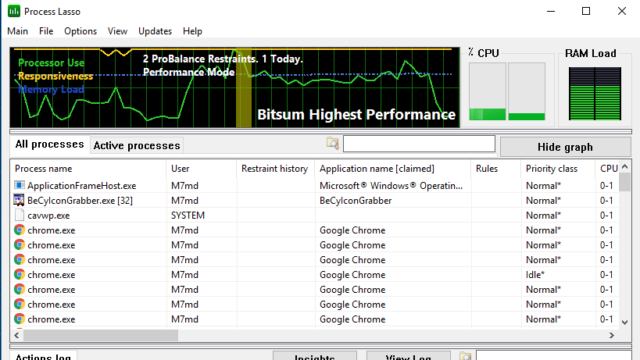Click the vertical scrollbar thumb
The image size is (640, 360).
[625, 182]
